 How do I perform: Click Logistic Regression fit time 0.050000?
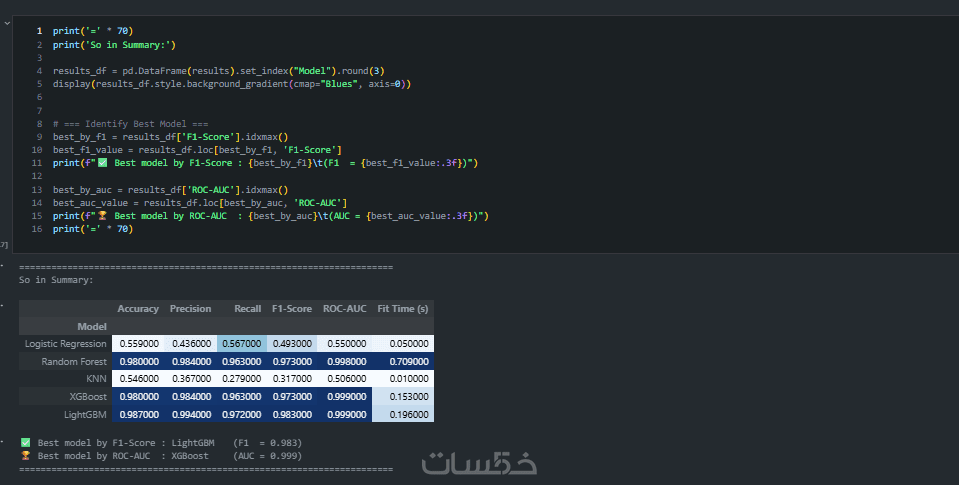[403, 344]
